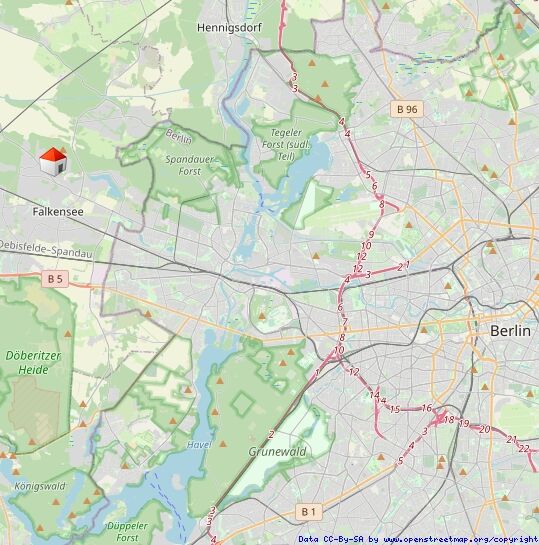Click the red-roofed house marker near Falkensee
539x545 pixels.
click(53, 162)
